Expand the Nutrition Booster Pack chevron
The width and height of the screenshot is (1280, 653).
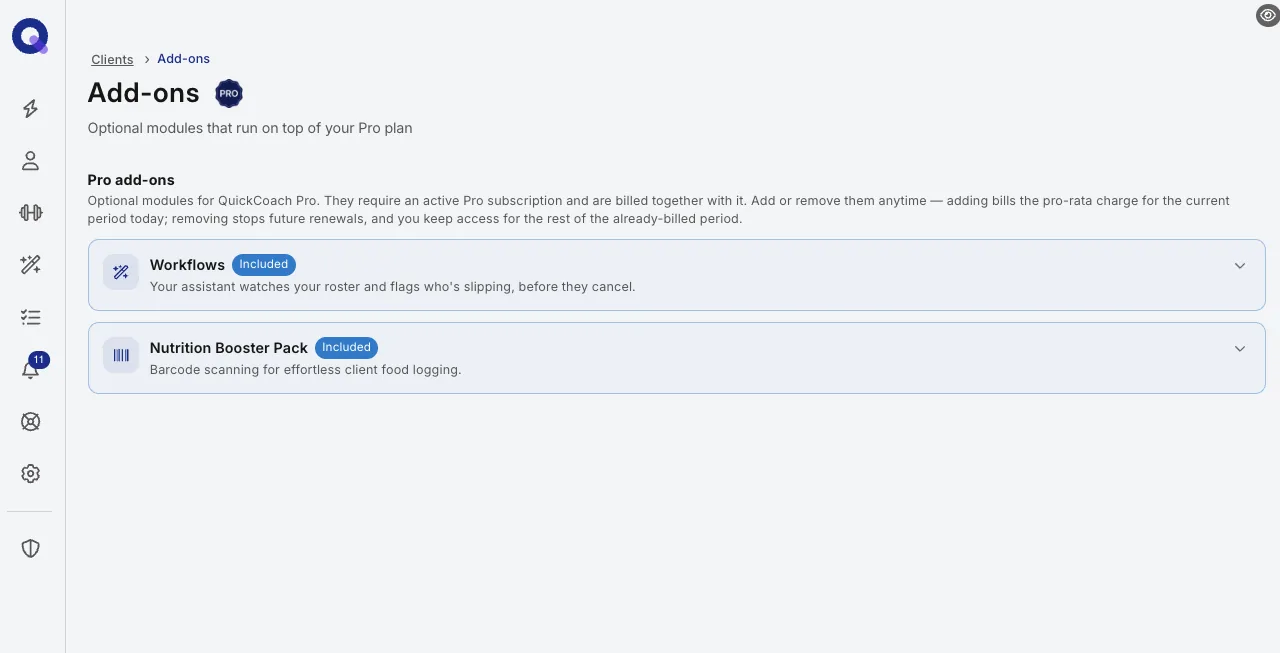coord(1240,349)
